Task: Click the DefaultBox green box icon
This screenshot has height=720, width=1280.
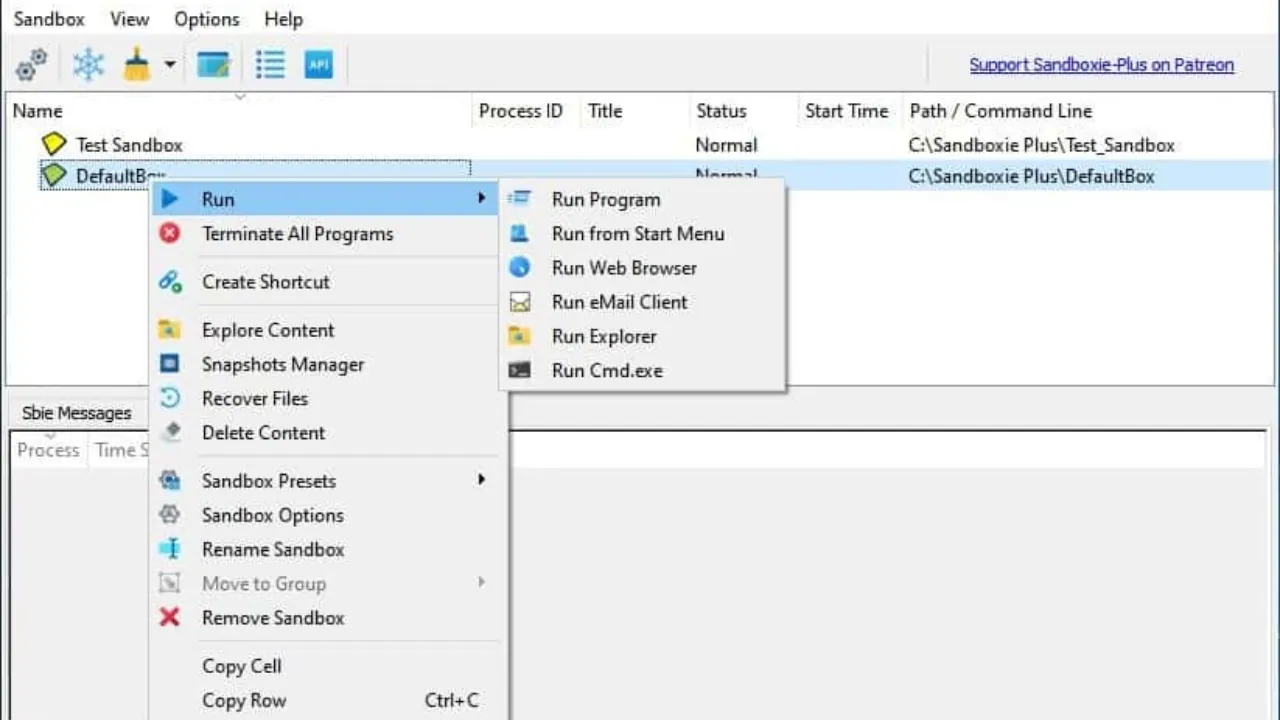Action: (54, 176)
